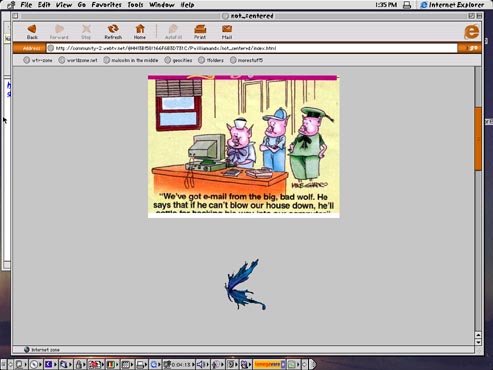Click the go button beside address

470,48
